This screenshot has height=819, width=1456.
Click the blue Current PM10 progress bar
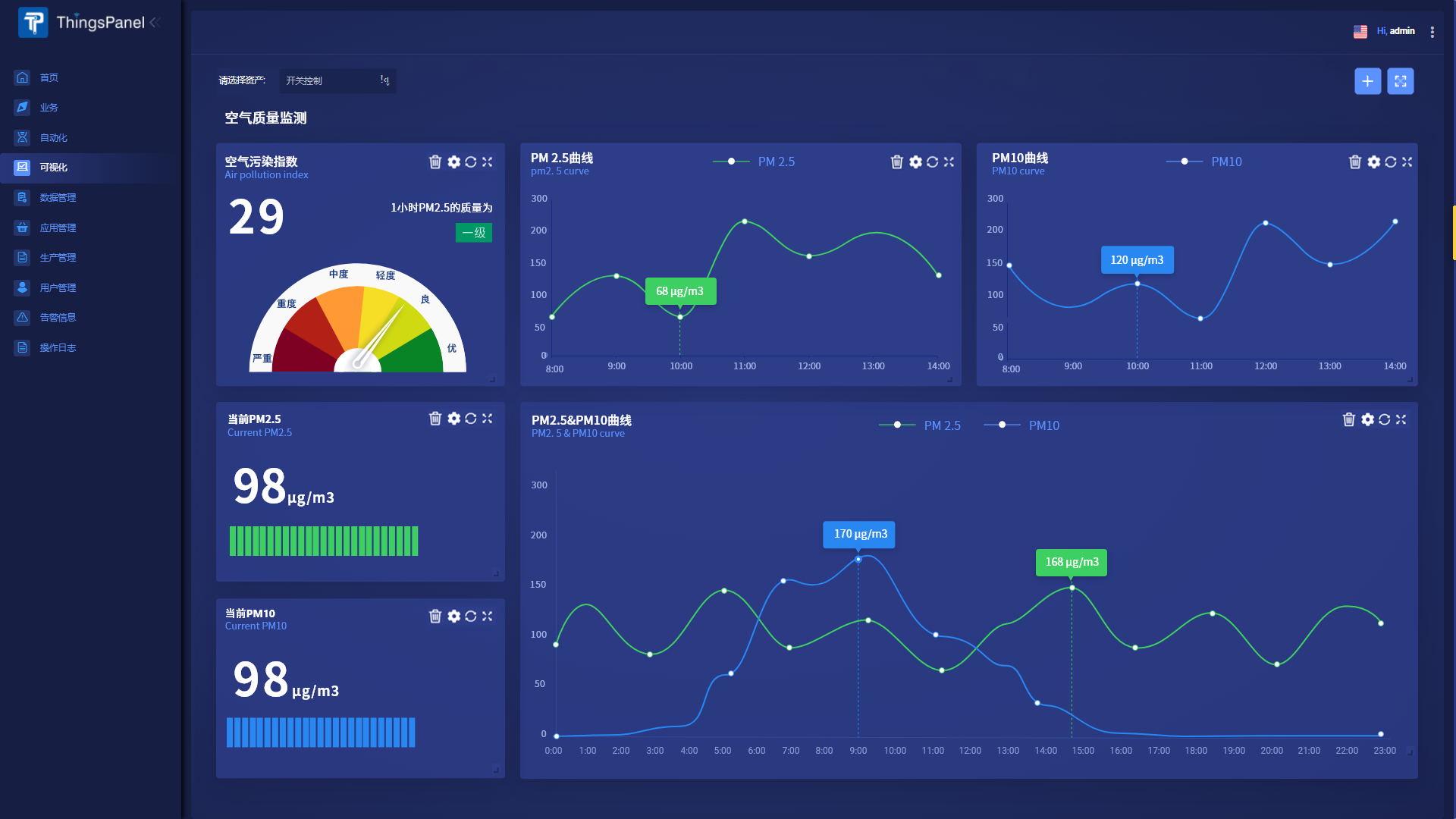click(321, 733)
